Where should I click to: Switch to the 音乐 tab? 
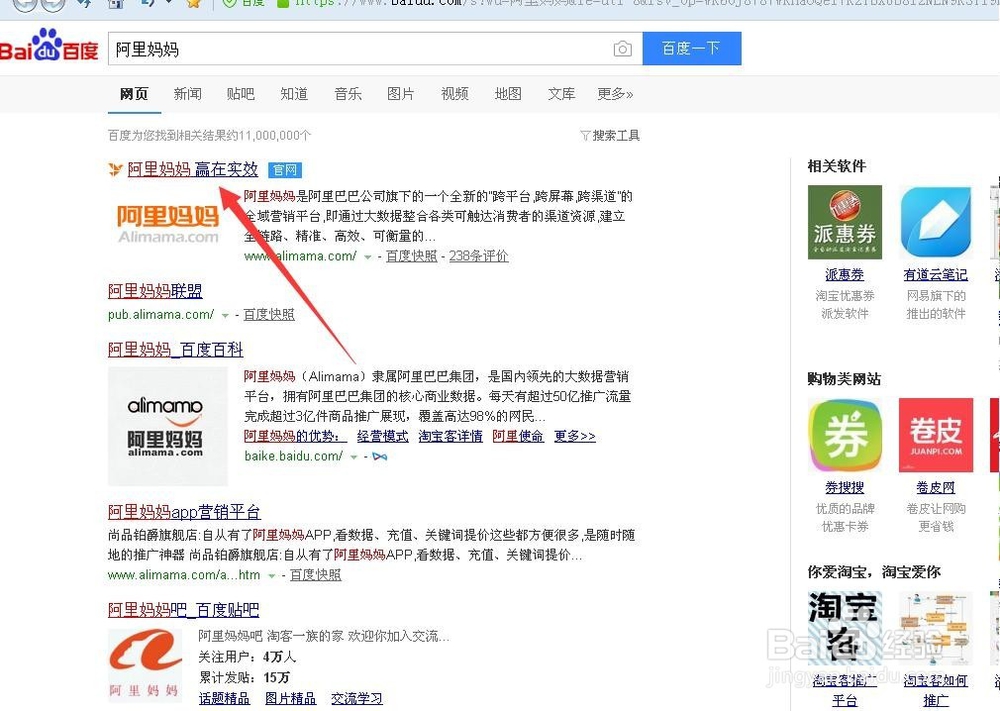coord(348,94)
